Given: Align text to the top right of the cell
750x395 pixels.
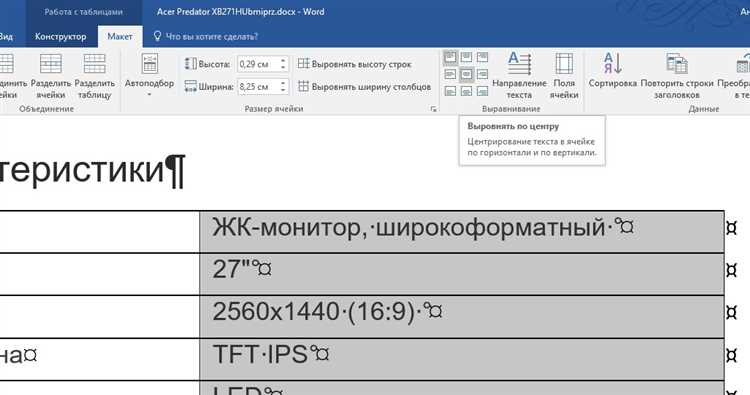Looking at the screenshot, I should [482, 58].
